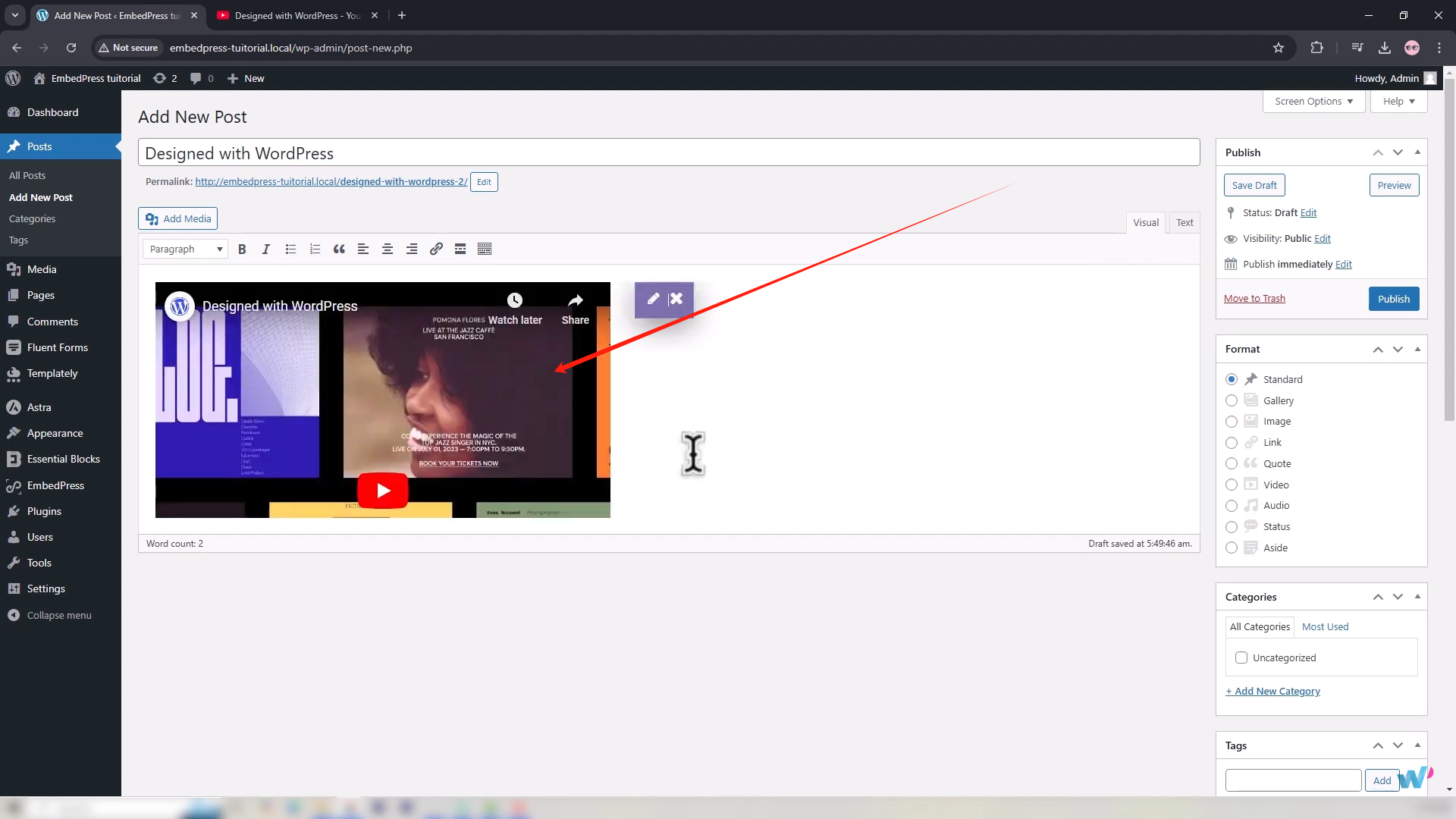Open the Most Used categories tab
Screen dimensions: 1456x819
pos(1325,626)
